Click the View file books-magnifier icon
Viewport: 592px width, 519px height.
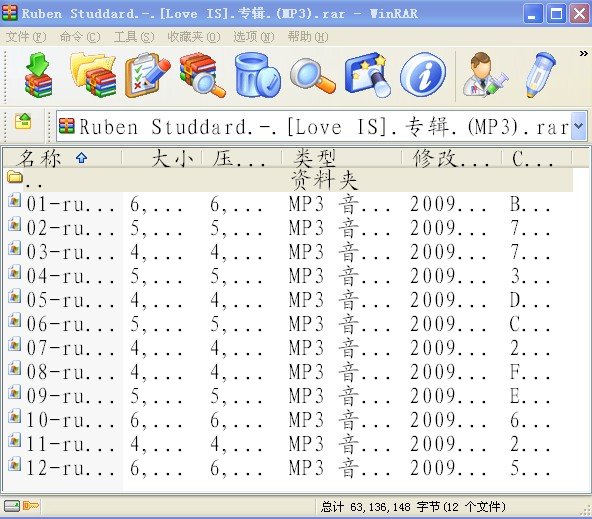[202, 75]
